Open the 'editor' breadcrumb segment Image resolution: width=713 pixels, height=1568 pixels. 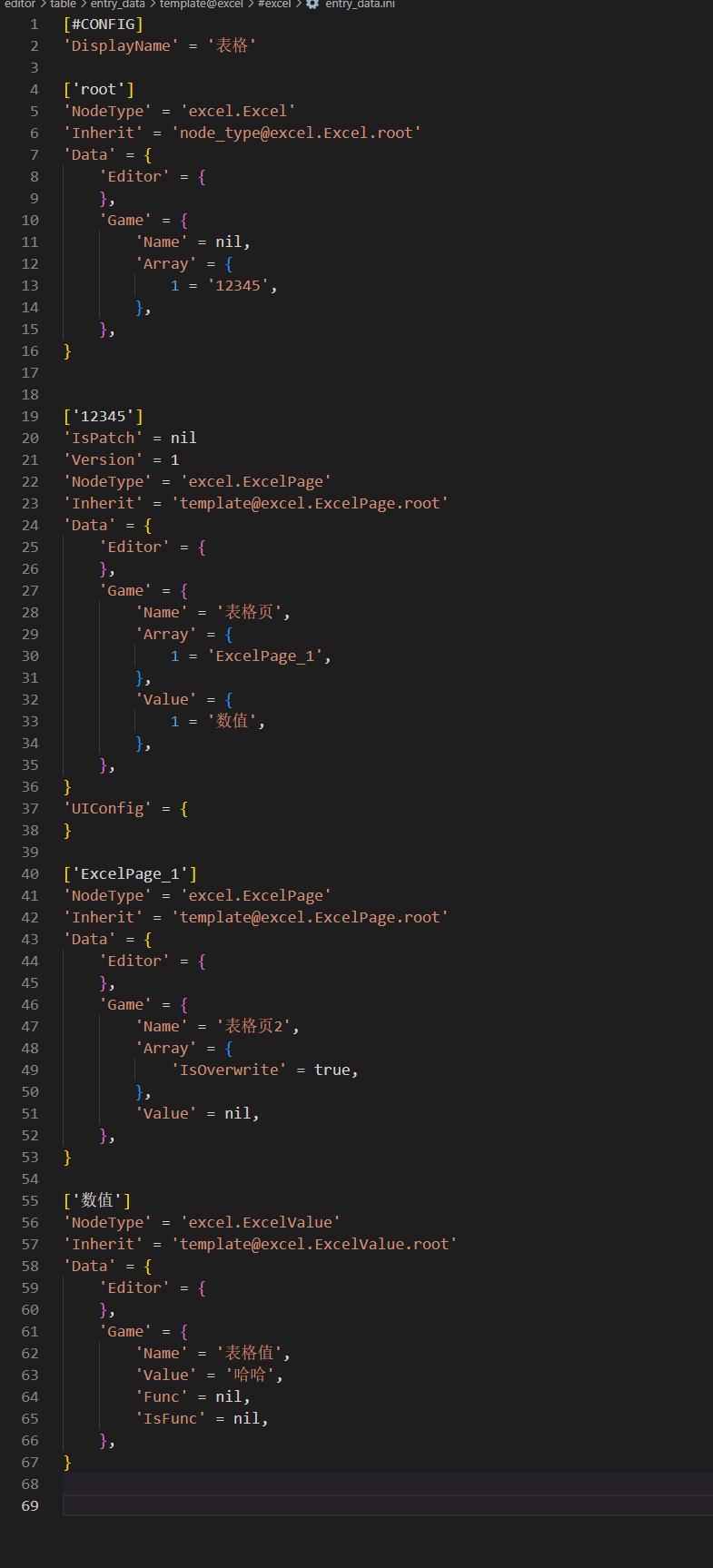(20, 4)
